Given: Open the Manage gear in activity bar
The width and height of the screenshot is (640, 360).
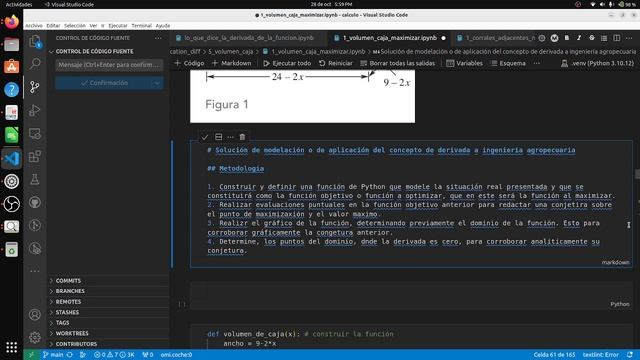Looking at the screenshot, I should tap(35, 337).
